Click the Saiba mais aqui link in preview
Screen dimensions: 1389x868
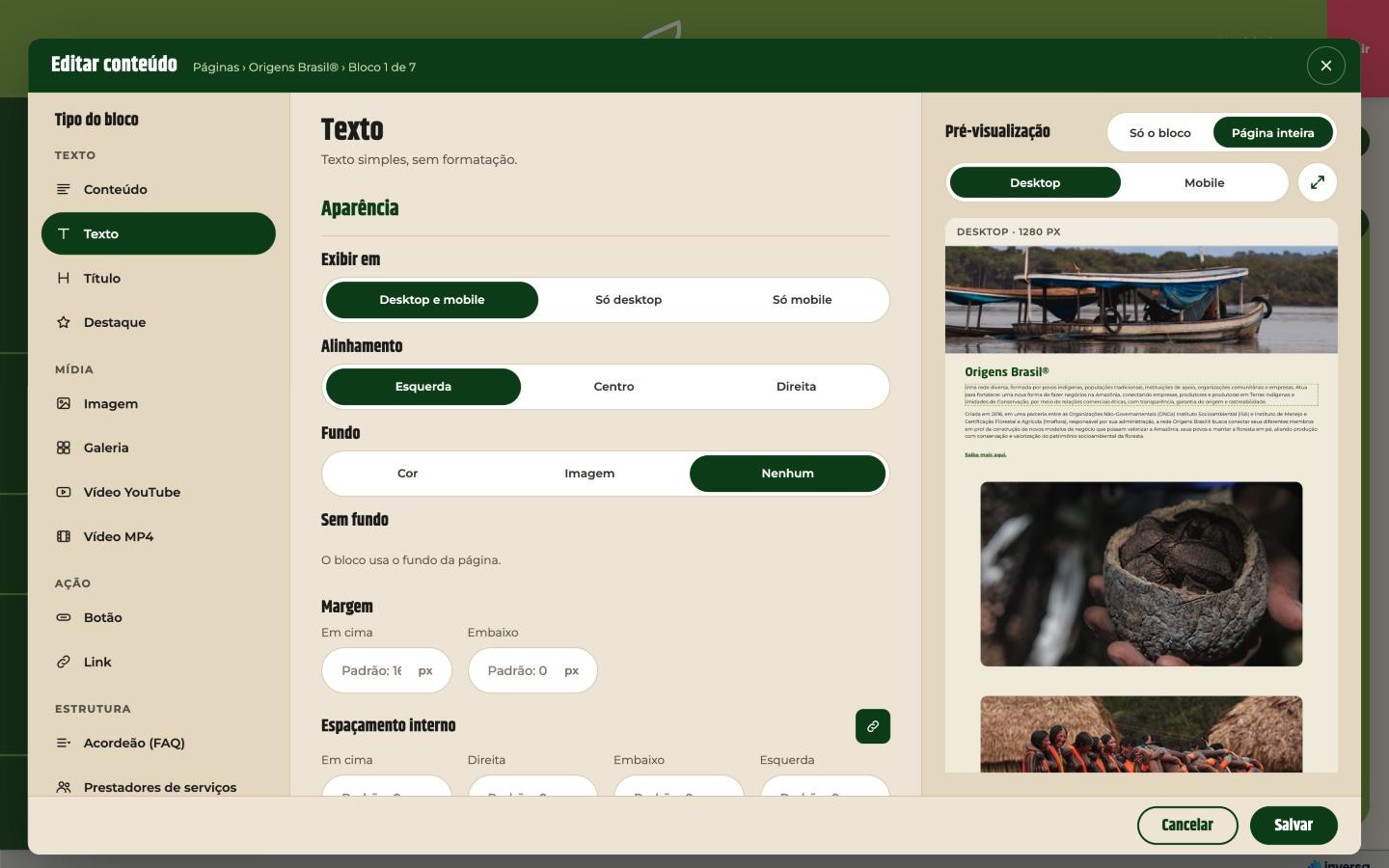985,454
